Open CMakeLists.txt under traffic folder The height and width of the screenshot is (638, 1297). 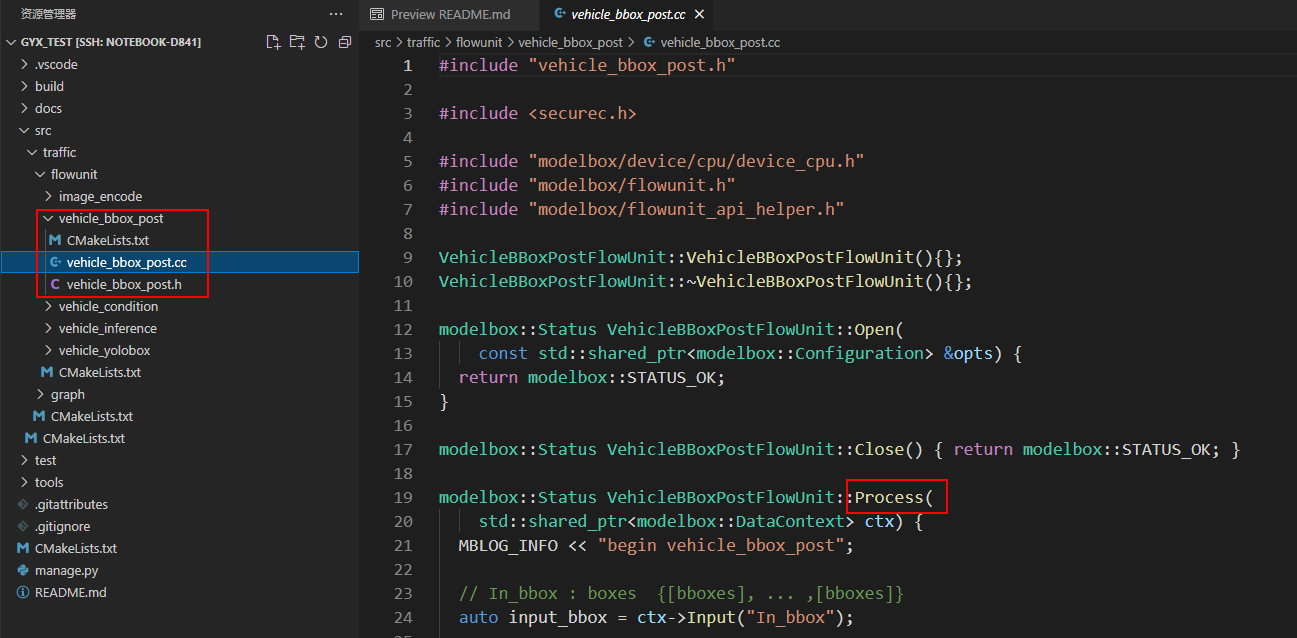coord(180,417)
